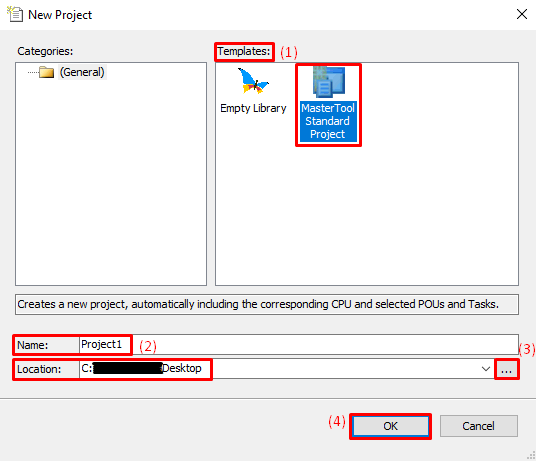Screen dimensions: 536x461
Task: Click the New Project title bar icon
Action: point(15,14)
